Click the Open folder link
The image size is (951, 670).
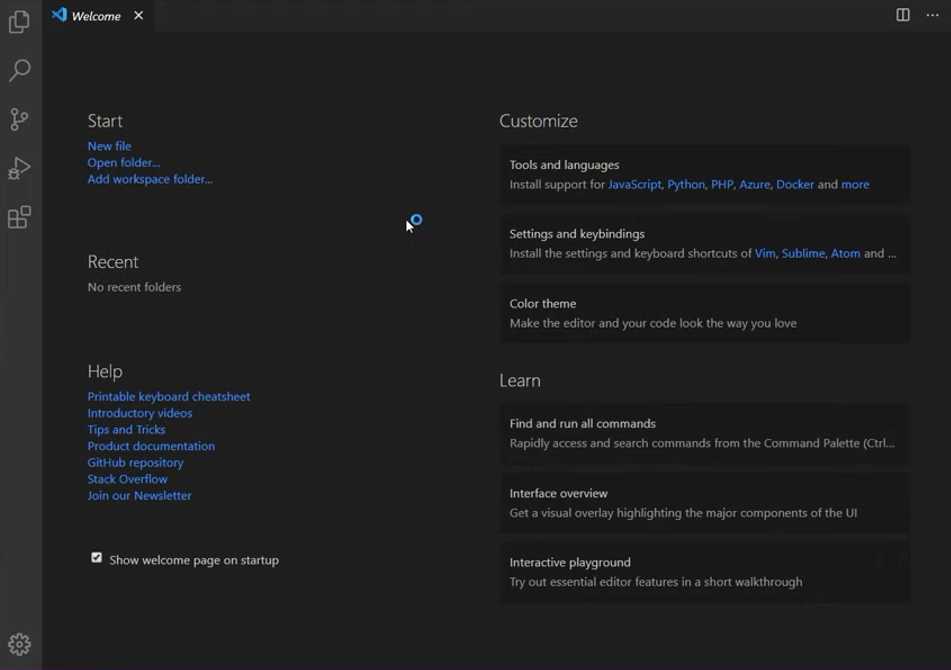point(124,162)
